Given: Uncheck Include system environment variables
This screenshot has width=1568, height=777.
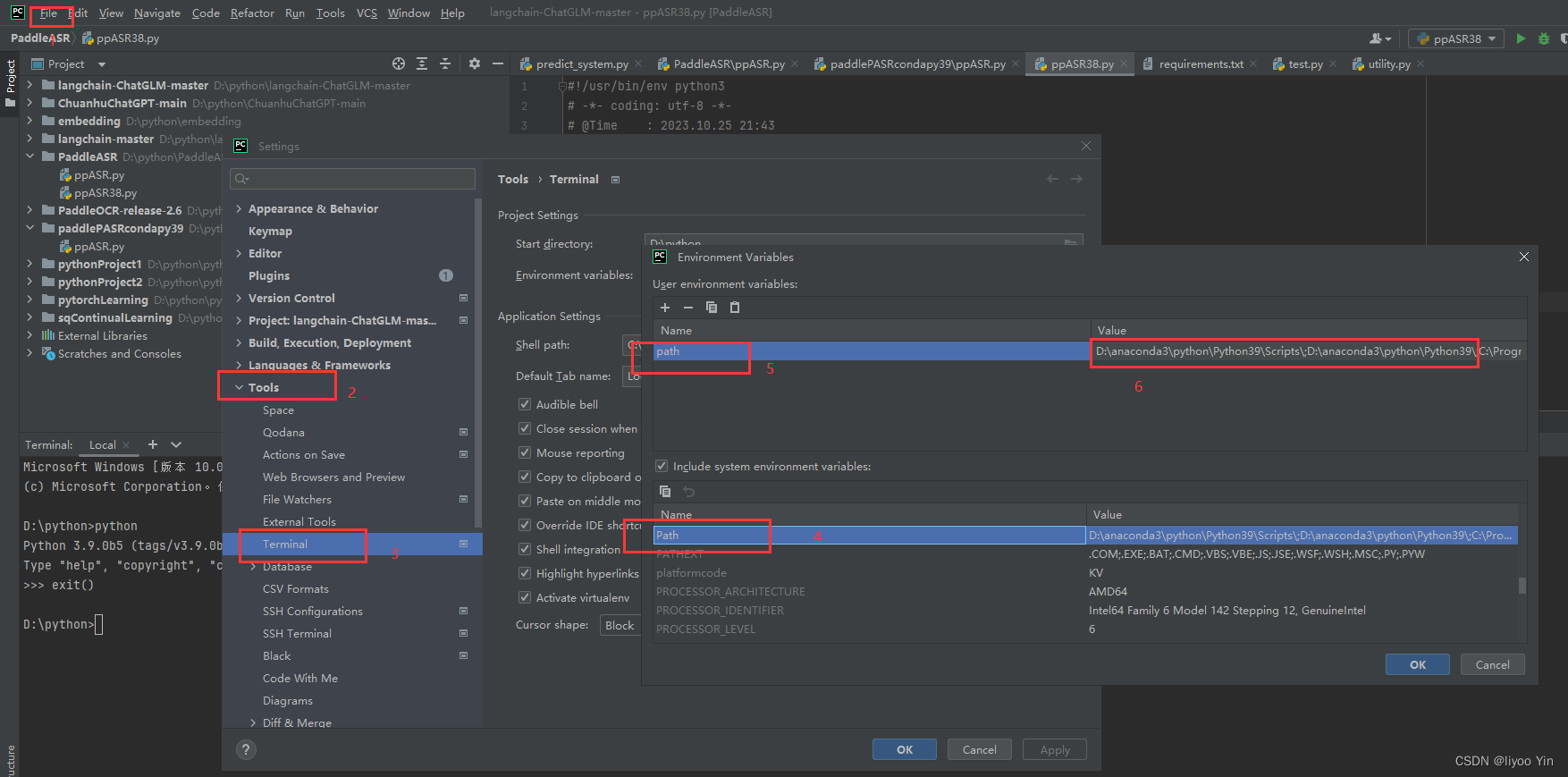Looking at the screenshot, I should pos(662,466).
